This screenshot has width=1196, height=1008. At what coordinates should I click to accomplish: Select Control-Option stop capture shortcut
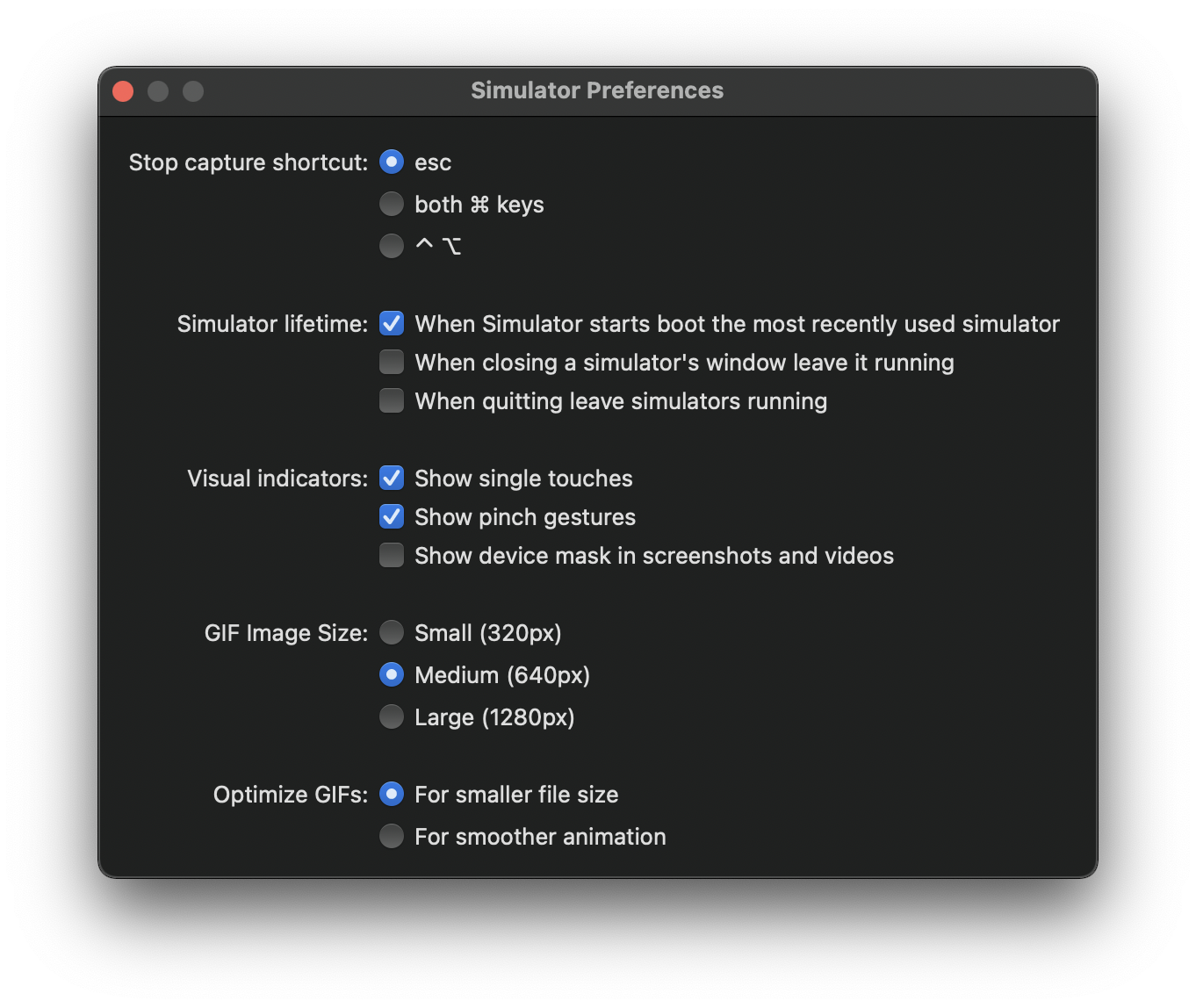tap(392, 246)
